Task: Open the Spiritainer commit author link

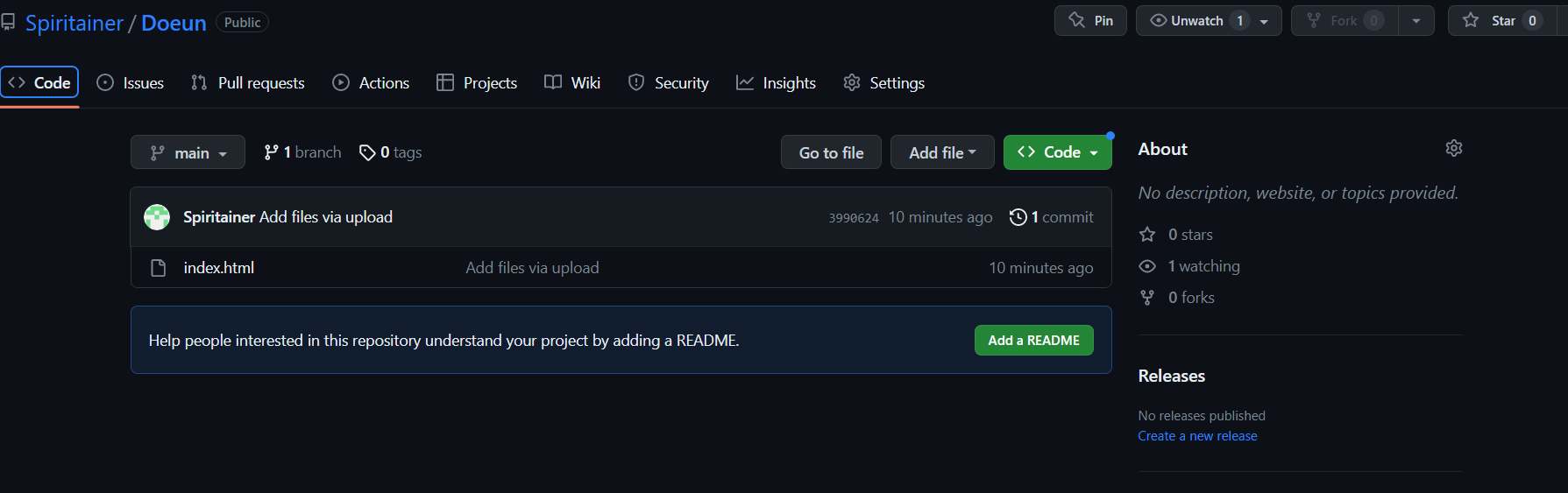Action: [x=219, y=217]
